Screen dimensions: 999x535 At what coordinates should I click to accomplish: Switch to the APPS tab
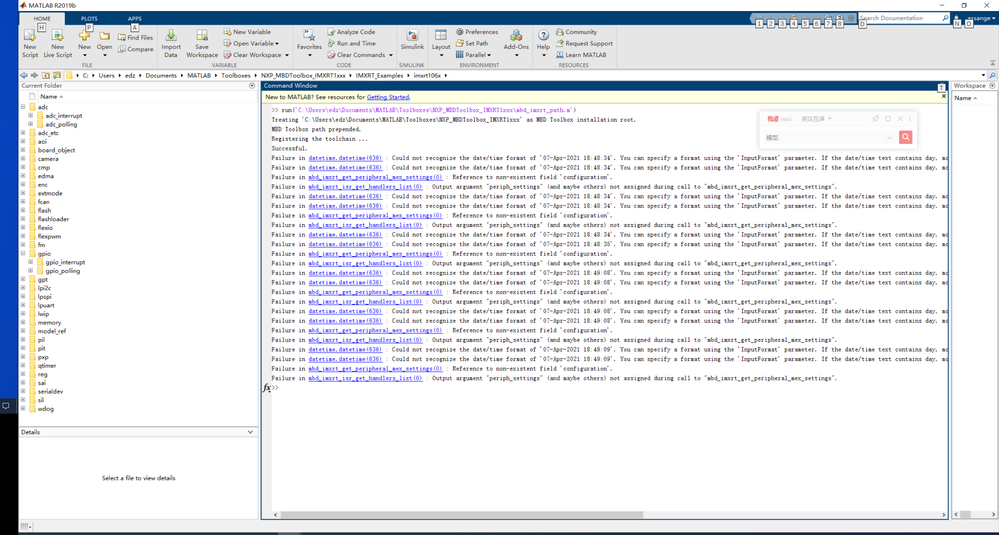coord(135,18)
